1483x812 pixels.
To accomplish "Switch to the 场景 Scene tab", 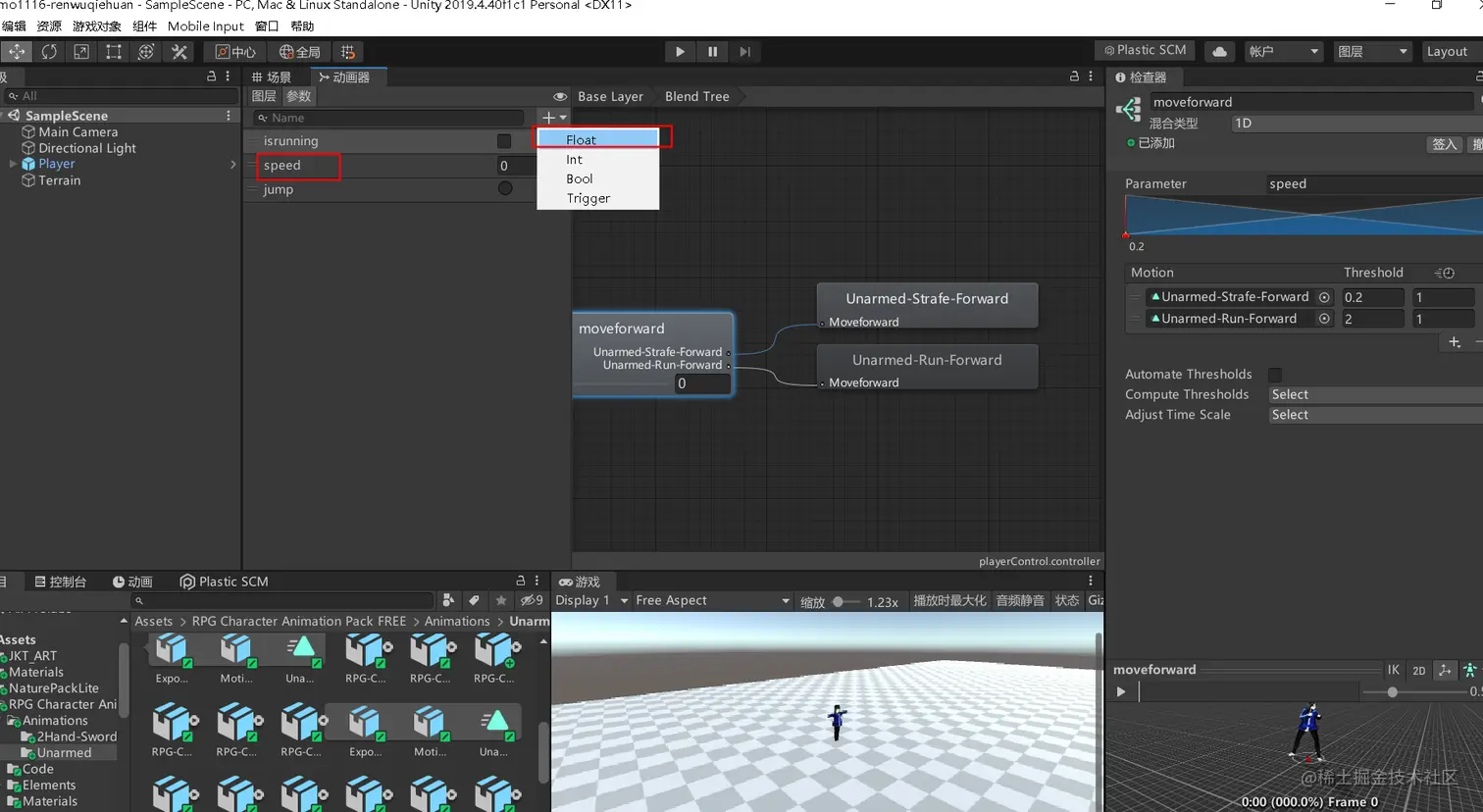I will tap(272, 76).
